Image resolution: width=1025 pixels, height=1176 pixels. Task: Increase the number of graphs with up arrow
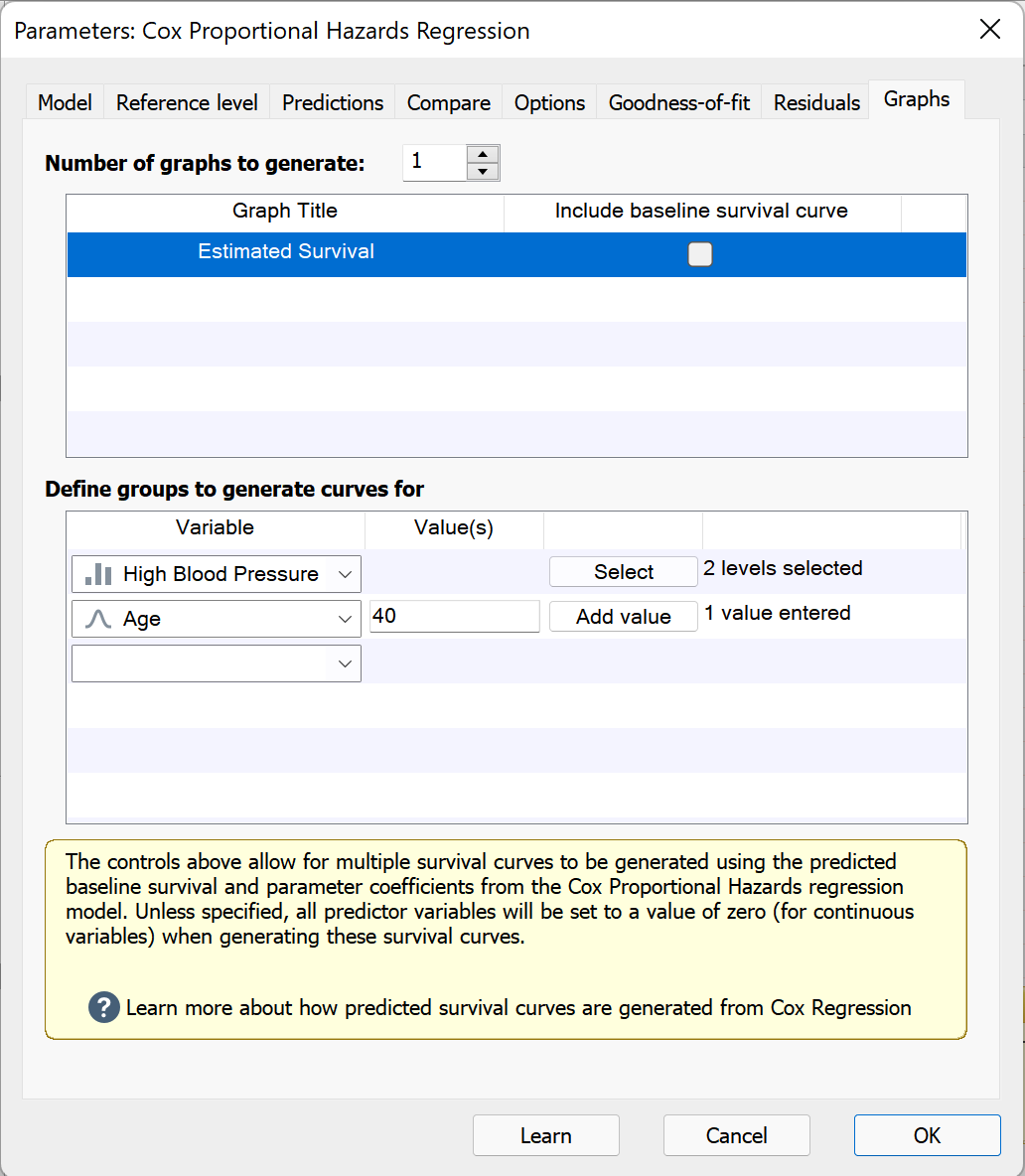click(483, 154)
